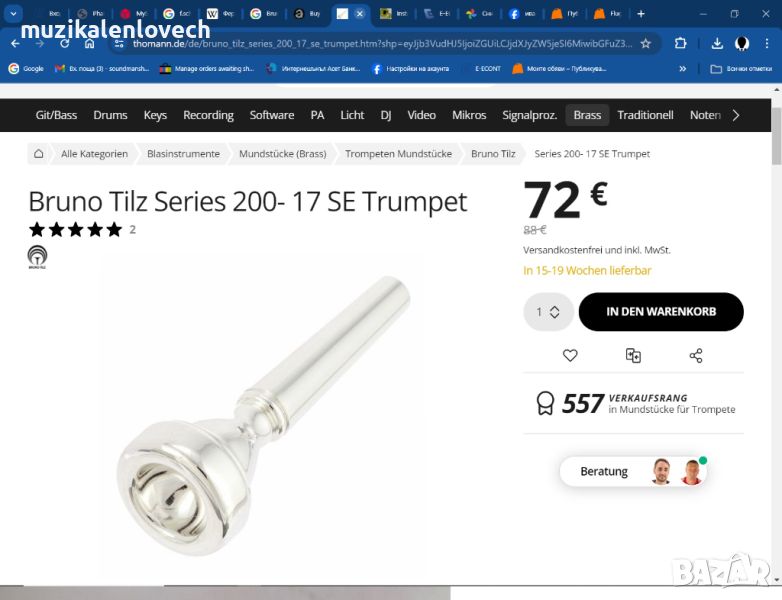
Task: Reload the page with refresh icon
Action: [x=64, y=44]
